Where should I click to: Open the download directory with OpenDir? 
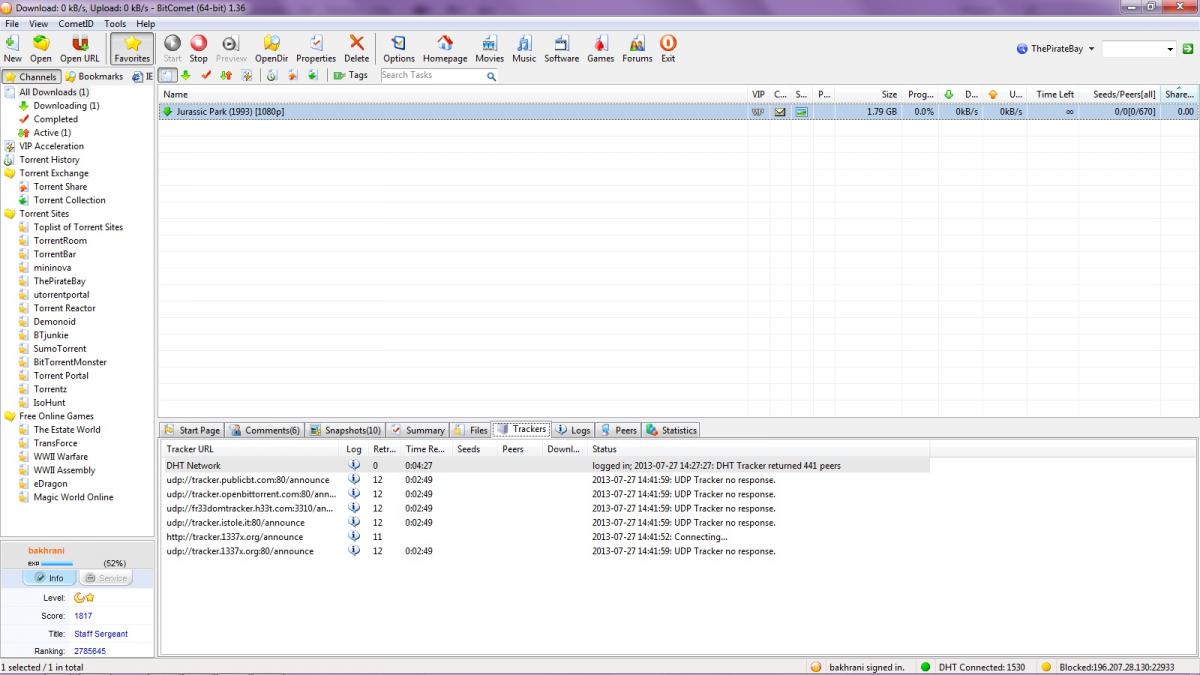pyautogui.click(x=271, y=48)
